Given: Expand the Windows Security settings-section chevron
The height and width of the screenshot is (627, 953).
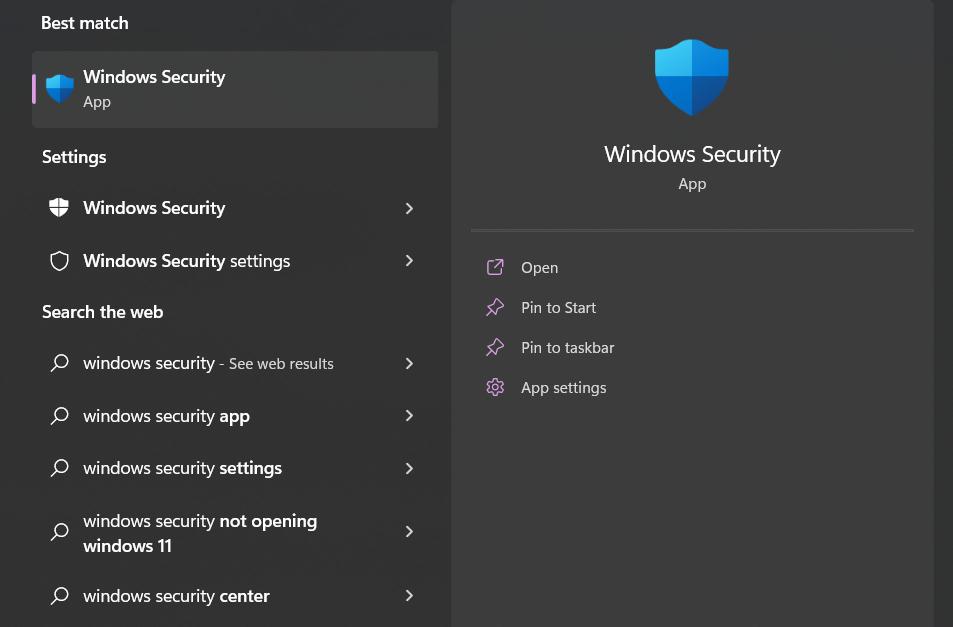Looking at the screenshot, I should (x=409, y=208).
